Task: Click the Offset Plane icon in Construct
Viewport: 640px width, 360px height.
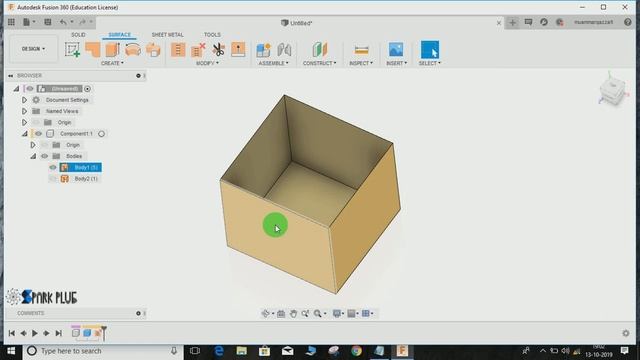Action: tap(320, 50)
